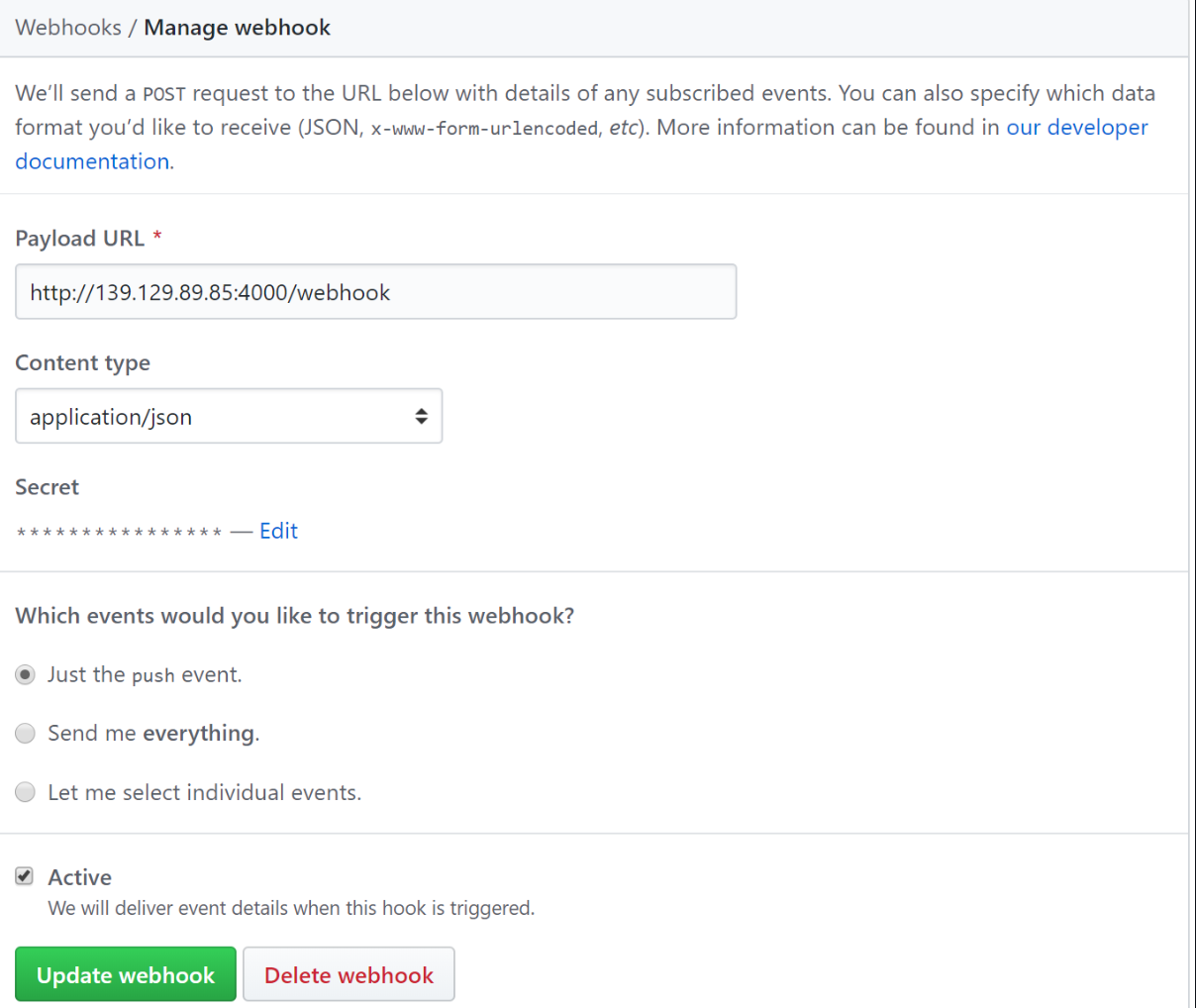Image resolution: width=1196 pixels, height=1008 pixels.
Task: Click the Update webhook button
Action: point(126,974)
